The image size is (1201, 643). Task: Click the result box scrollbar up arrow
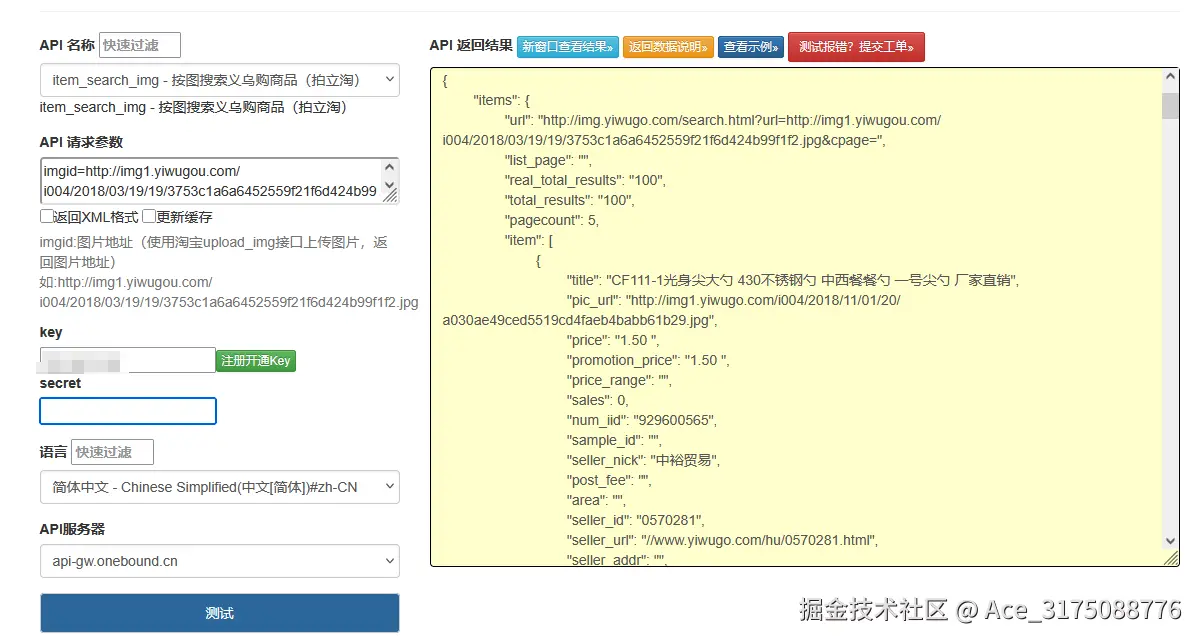[1170, 77]
